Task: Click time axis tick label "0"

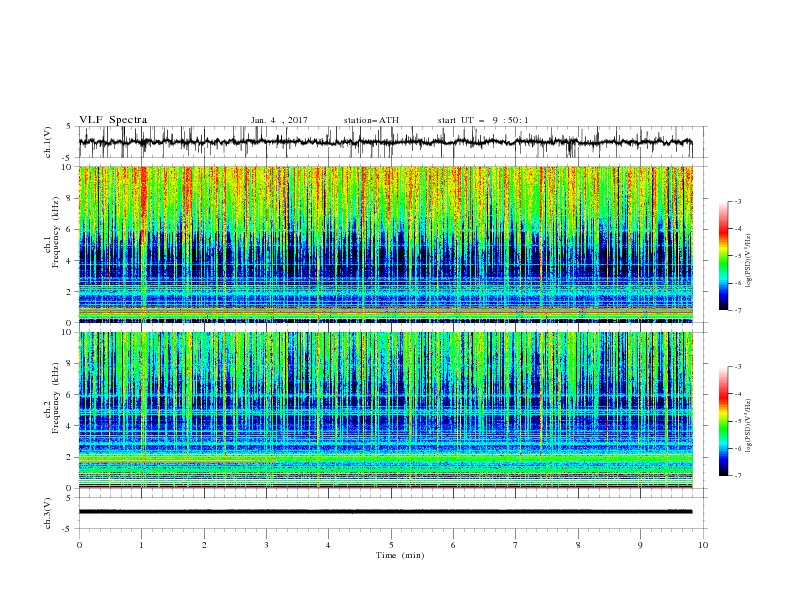Action: coord(79,545)
